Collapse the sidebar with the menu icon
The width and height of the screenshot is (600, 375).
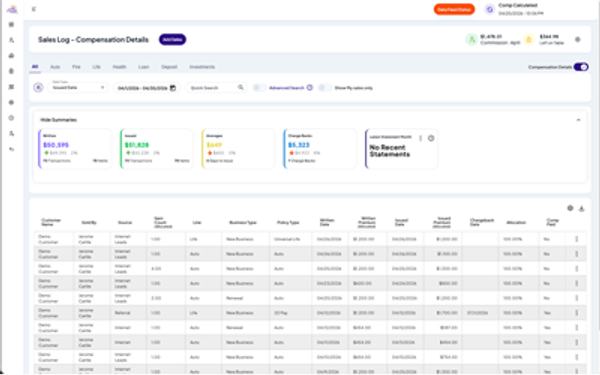(x=34, y=9)
